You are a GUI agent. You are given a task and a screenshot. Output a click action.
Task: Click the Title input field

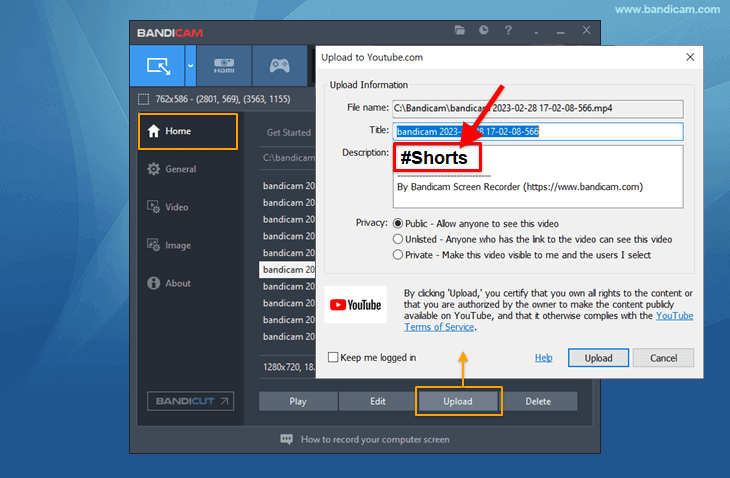click(538, 132)
